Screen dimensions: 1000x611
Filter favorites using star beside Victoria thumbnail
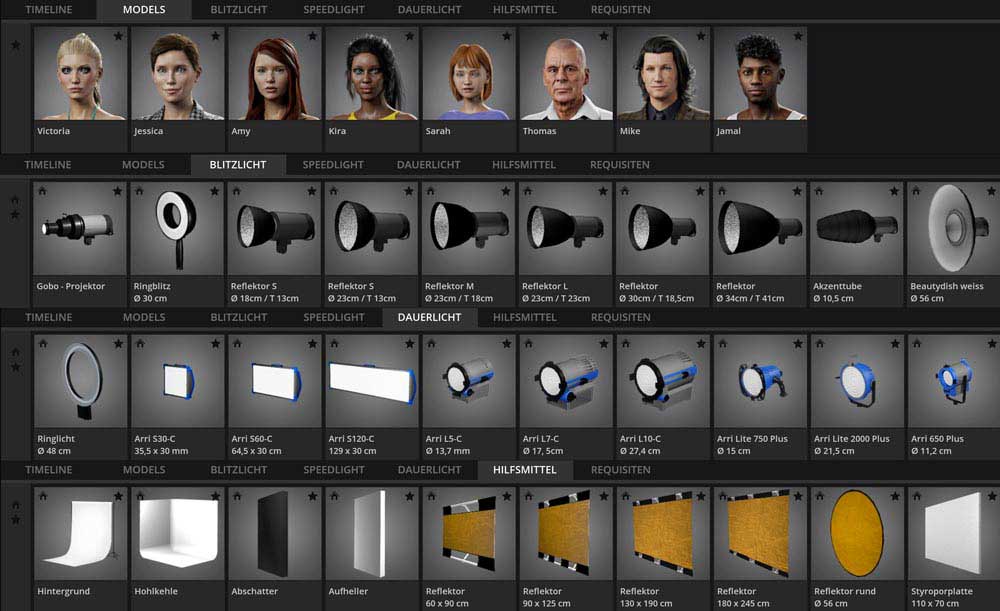tap(16, 45)
